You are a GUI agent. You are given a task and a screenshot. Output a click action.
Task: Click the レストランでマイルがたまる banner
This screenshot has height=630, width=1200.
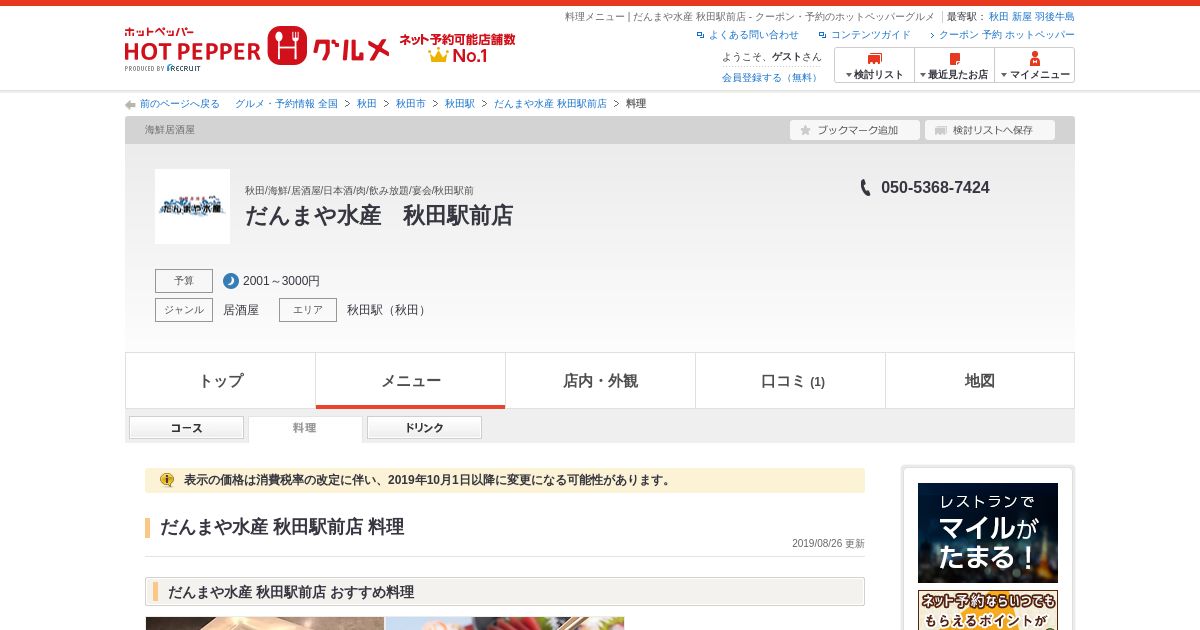988,533
